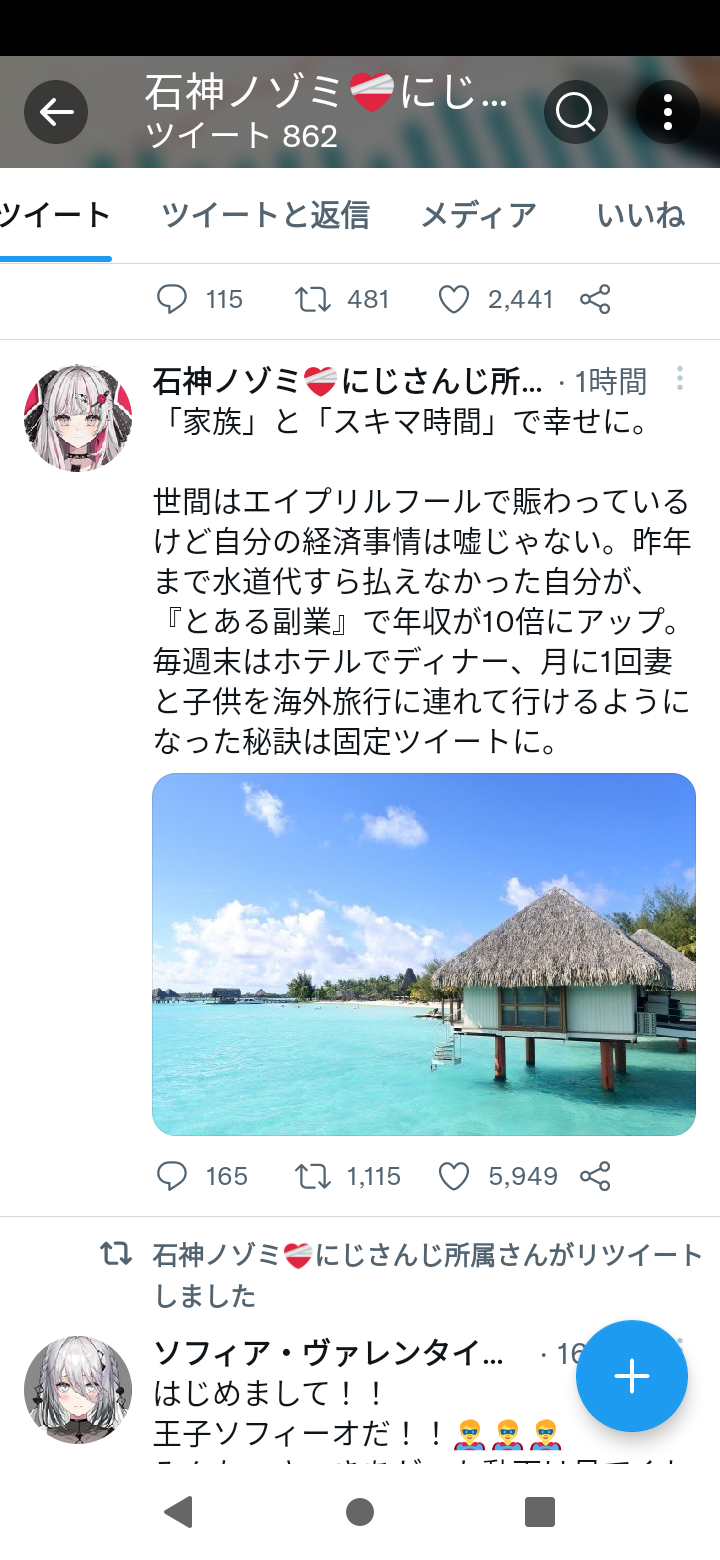Tap the back arrow in header
The height and width of the screenshot is (1560, 720).
coord(56,112)
